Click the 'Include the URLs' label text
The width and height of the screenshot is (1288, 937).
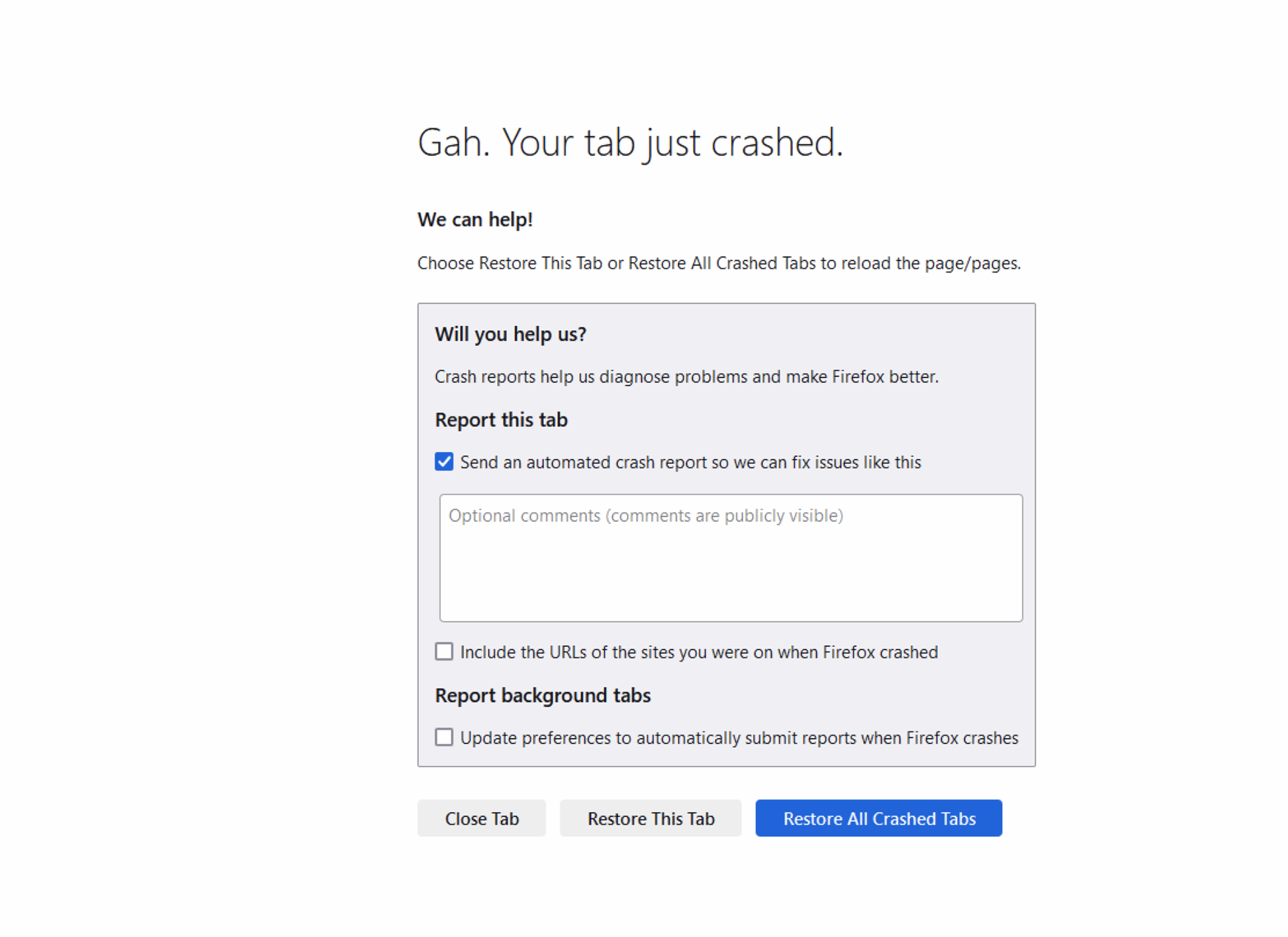(x=699, y=652)
